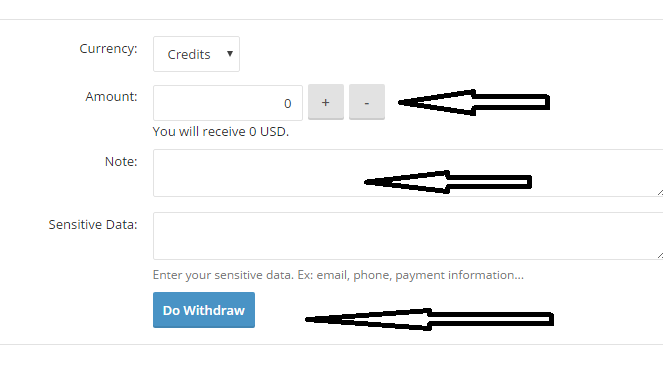663x366 pixels.
Task: Grab the Note box resize handle
Action: click(x=660, y=192)
